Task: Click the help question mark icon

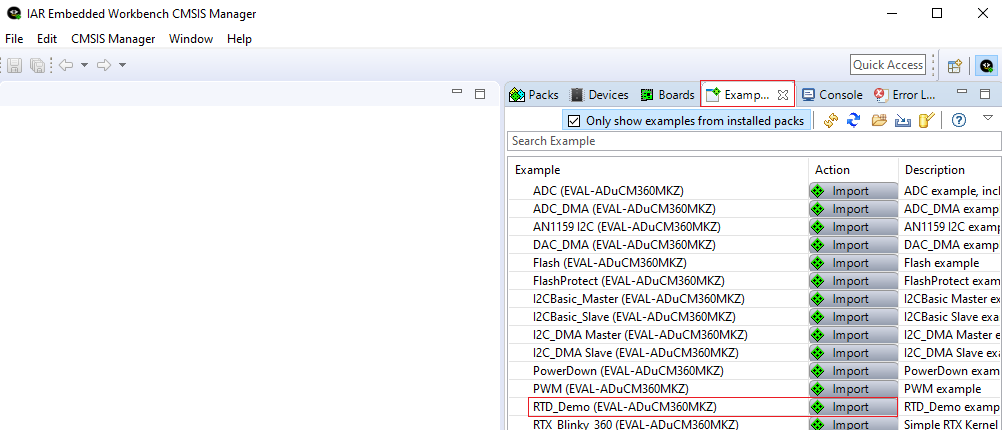Action: pos(959,120)
